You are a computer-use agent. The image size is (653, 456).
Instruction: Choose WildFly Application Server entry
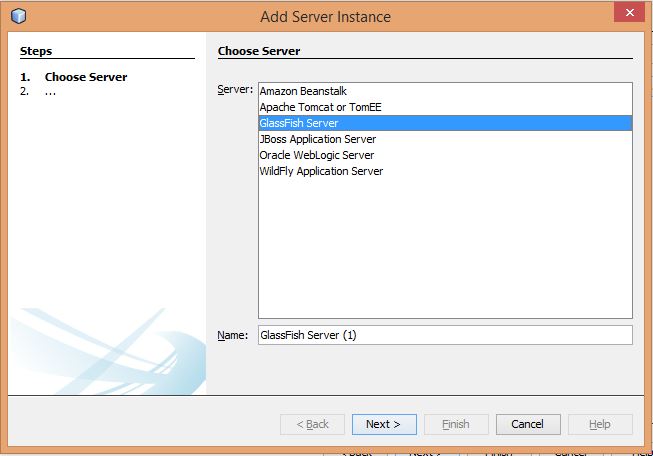coord(321,171)
